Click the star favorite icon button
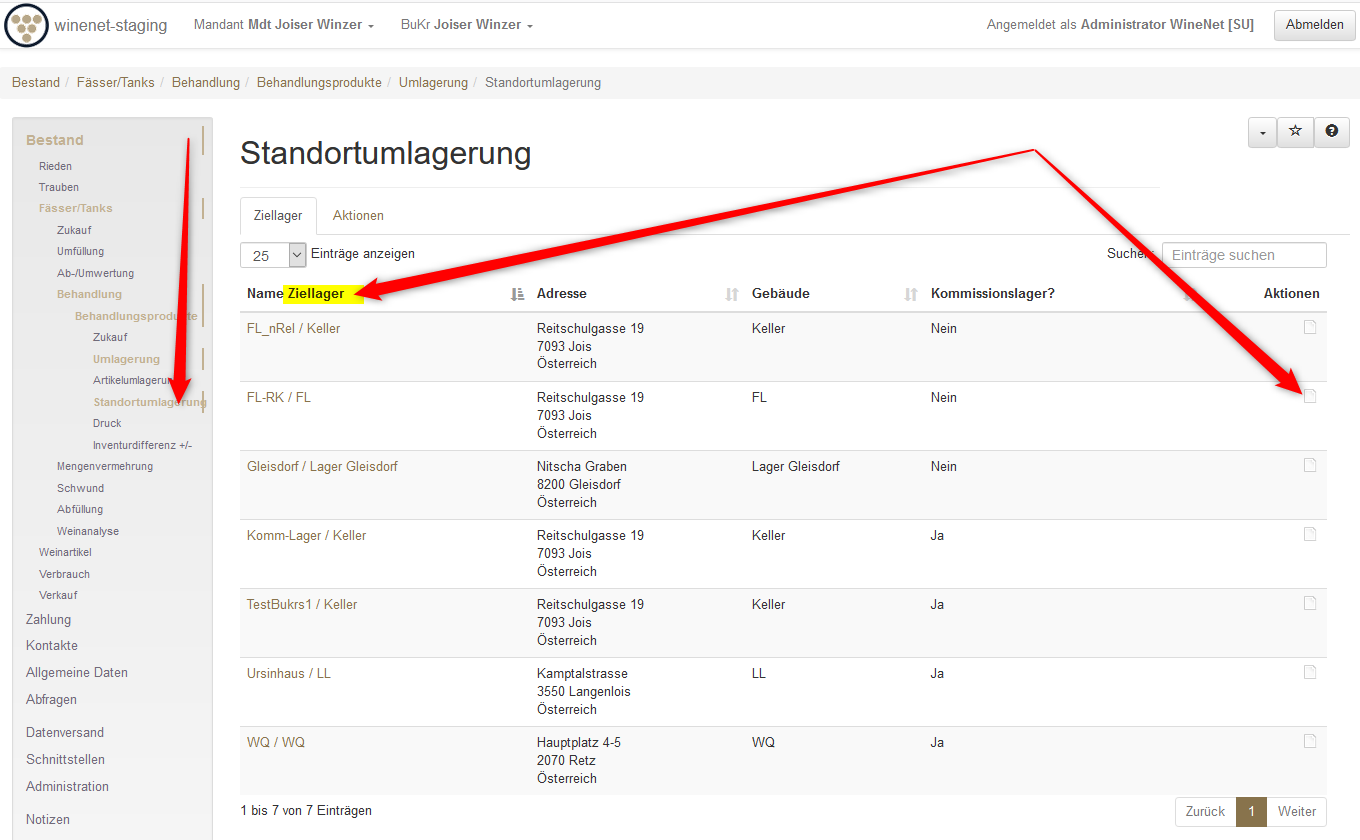1360x840 pixels. point(1295,132)
